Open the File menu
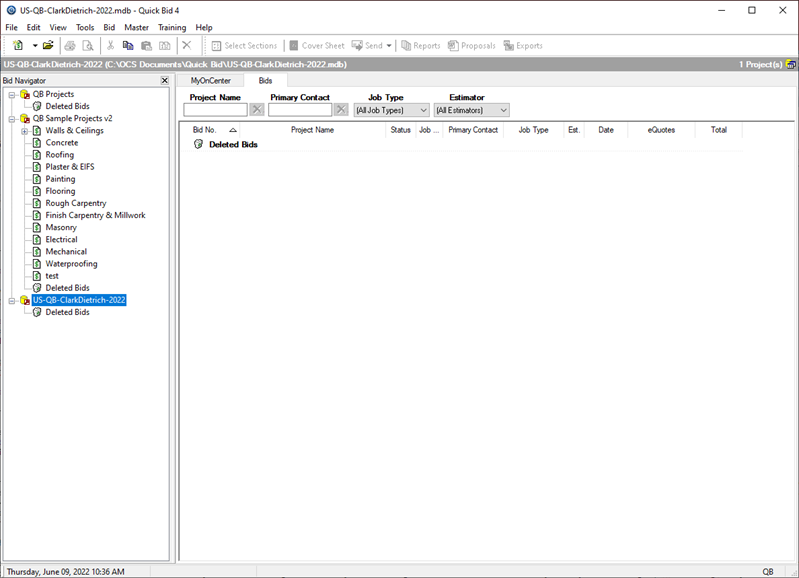Viewport: 799px width, 578px height. click(x=11, y=28)
